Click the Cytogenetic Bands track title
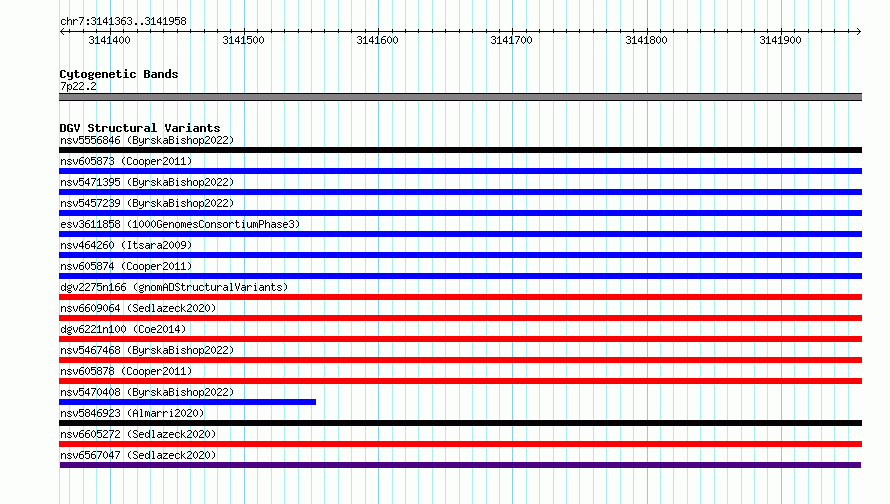This screenshot has height=504, width=890. click(119, 74)
